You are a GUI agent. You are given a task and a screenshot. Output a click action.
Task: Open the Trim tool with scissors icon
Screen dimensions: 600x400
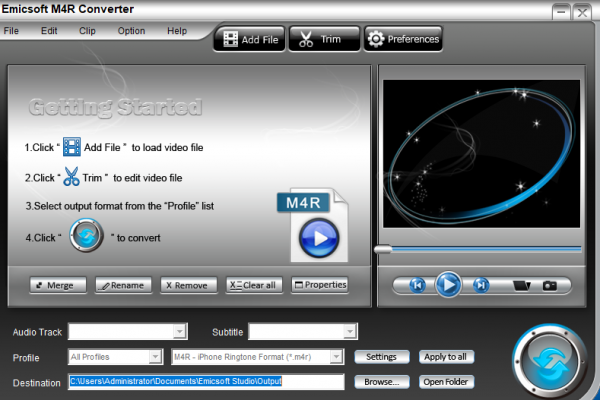pyautogui.click(x=324, y=39)
